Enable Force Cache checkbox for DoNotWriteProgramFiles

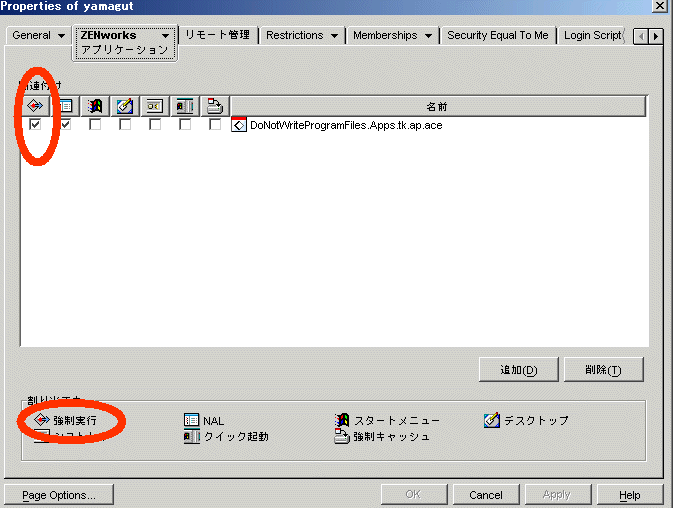[x=215, y=125]
